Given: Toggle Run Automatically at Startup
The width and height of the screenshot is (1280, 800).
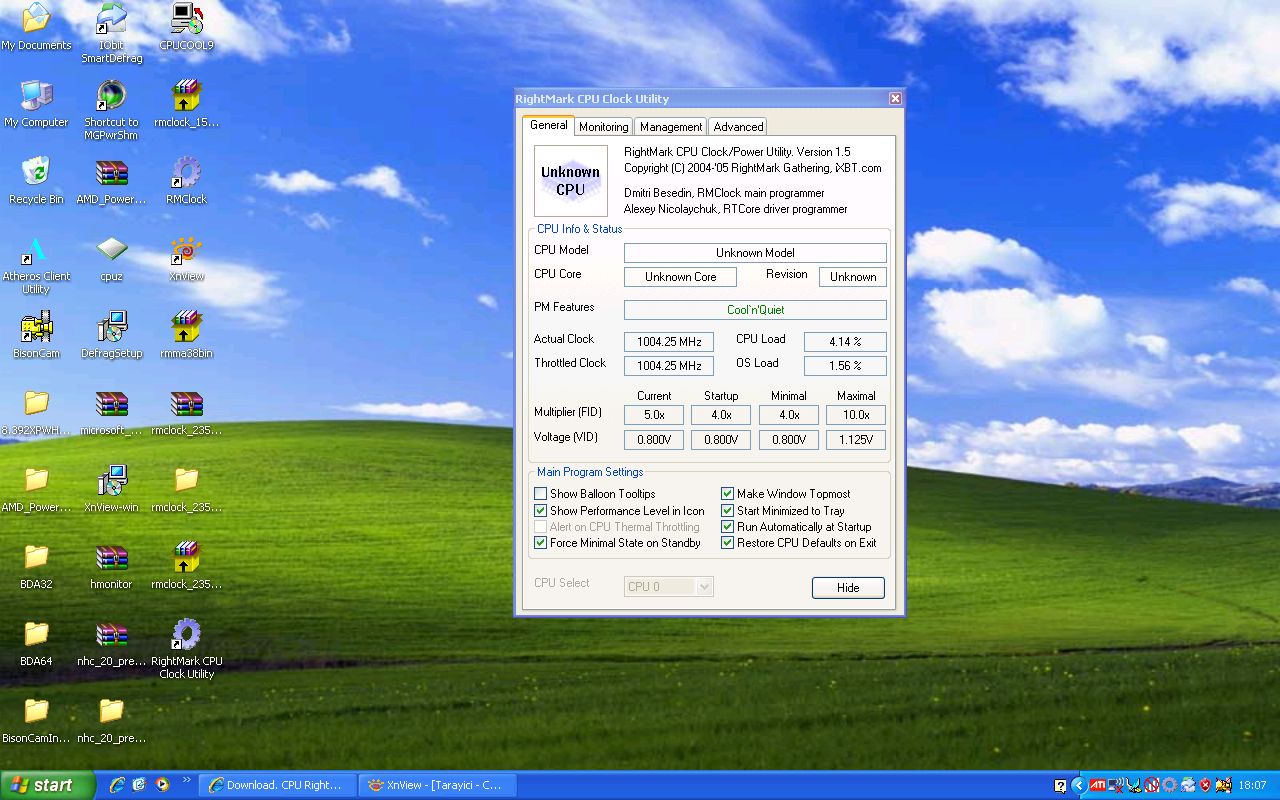Looking at the screenshot, I should click(x=728, y=527).
